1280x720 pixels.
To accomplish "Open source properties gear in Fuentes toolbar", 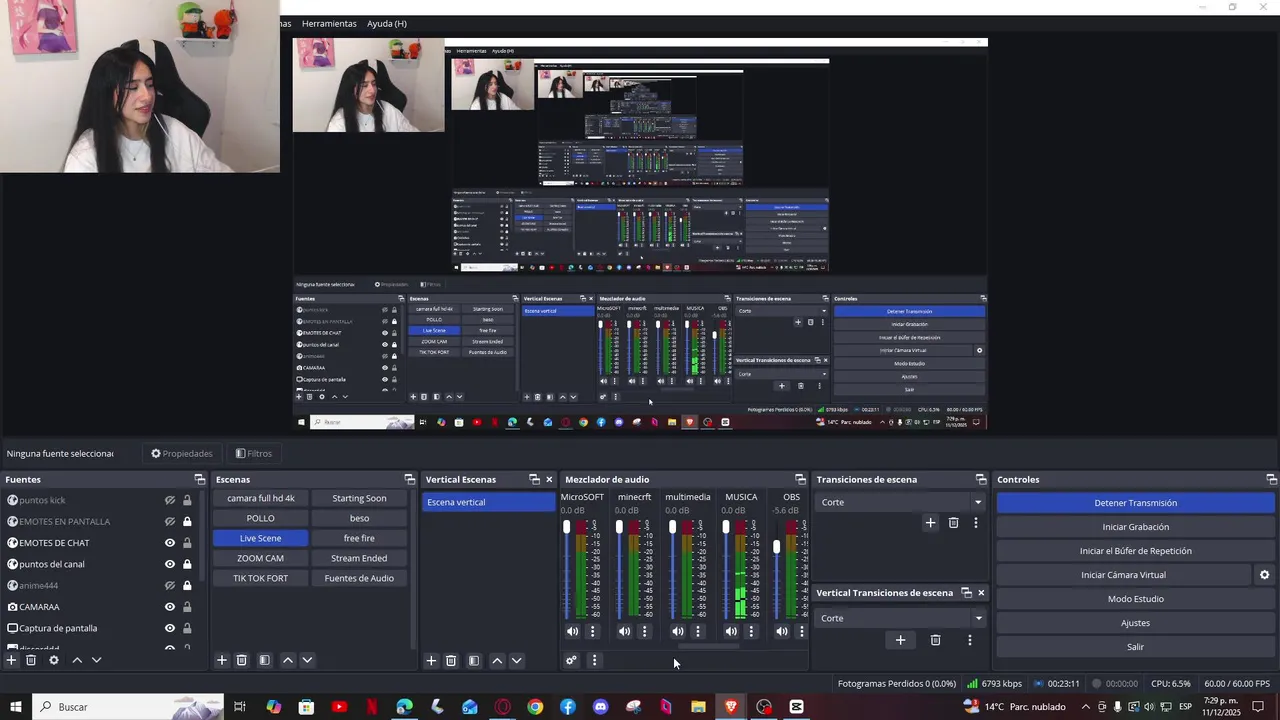I will click(54, 660).
